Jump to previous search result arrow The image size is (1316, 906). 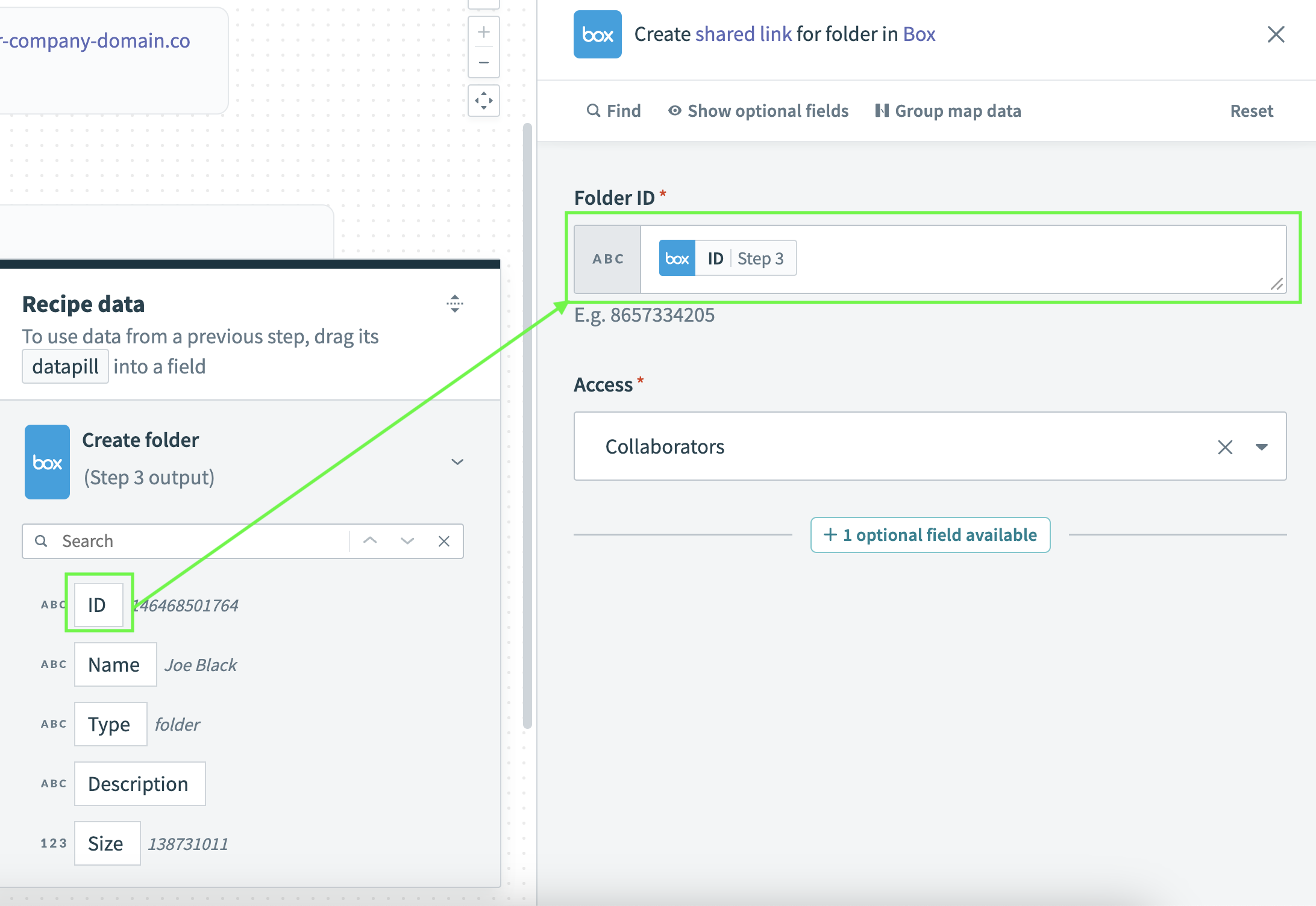370,541
